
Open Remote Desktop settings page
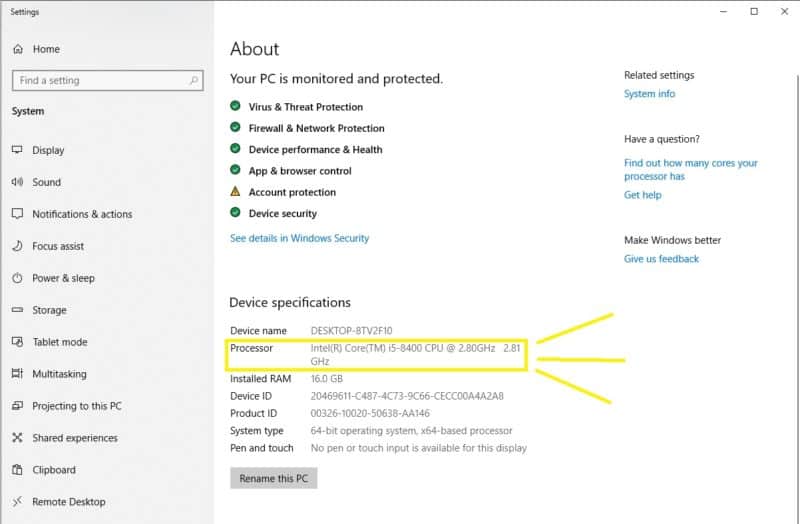[68, 502]
